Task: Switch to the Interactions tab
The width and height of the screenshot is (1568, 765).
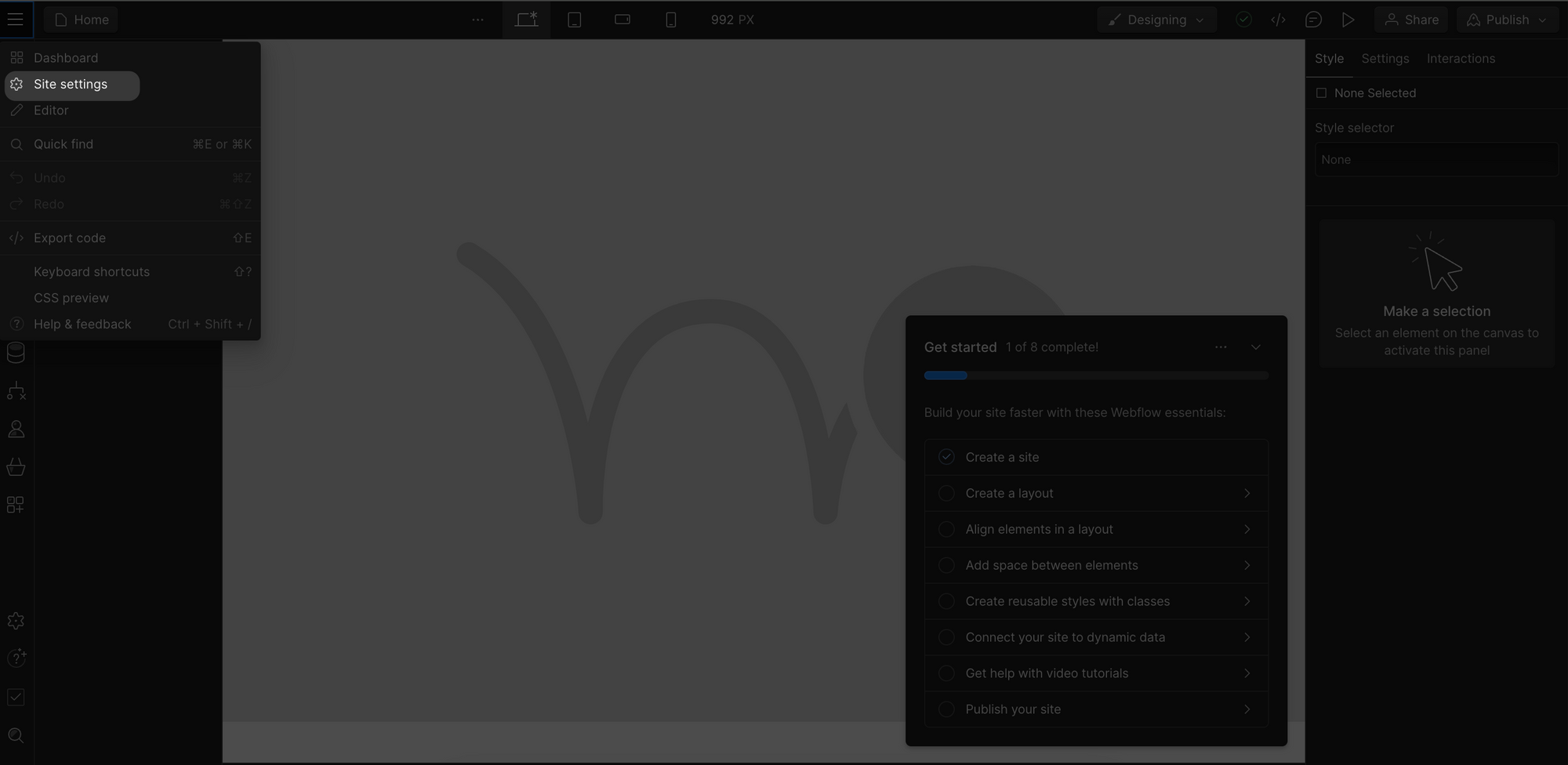Action: tap(1461, 59)
